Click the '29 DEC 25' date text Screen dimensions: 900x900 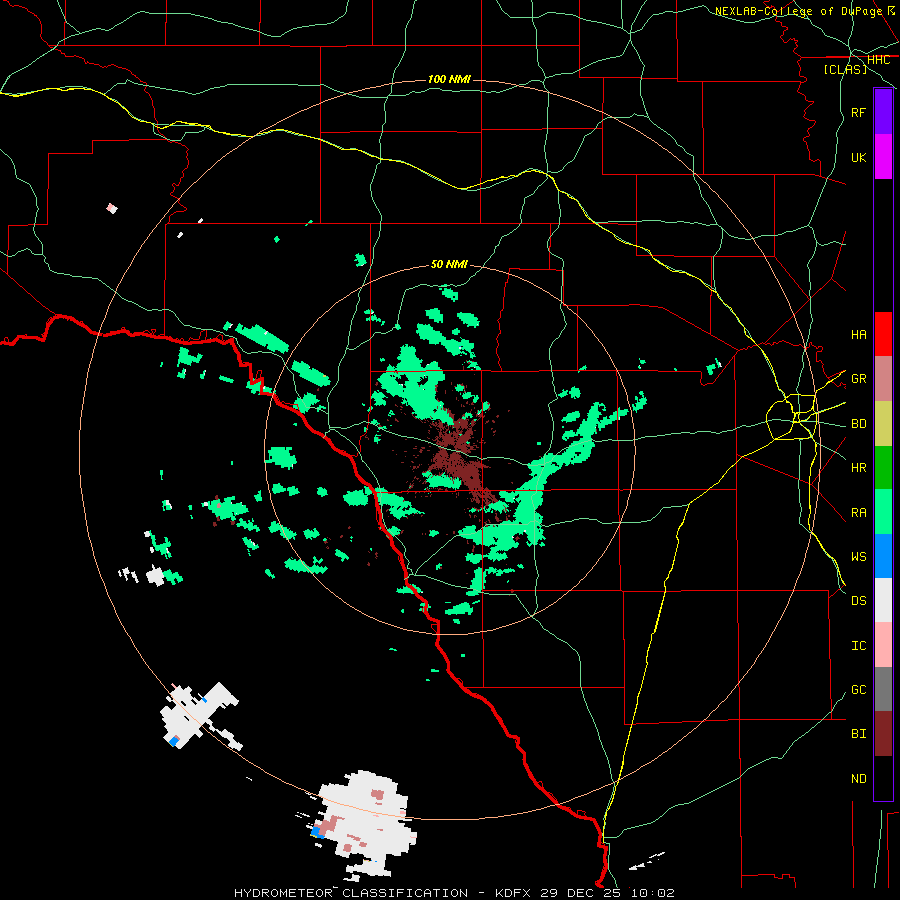coord(581,893)
